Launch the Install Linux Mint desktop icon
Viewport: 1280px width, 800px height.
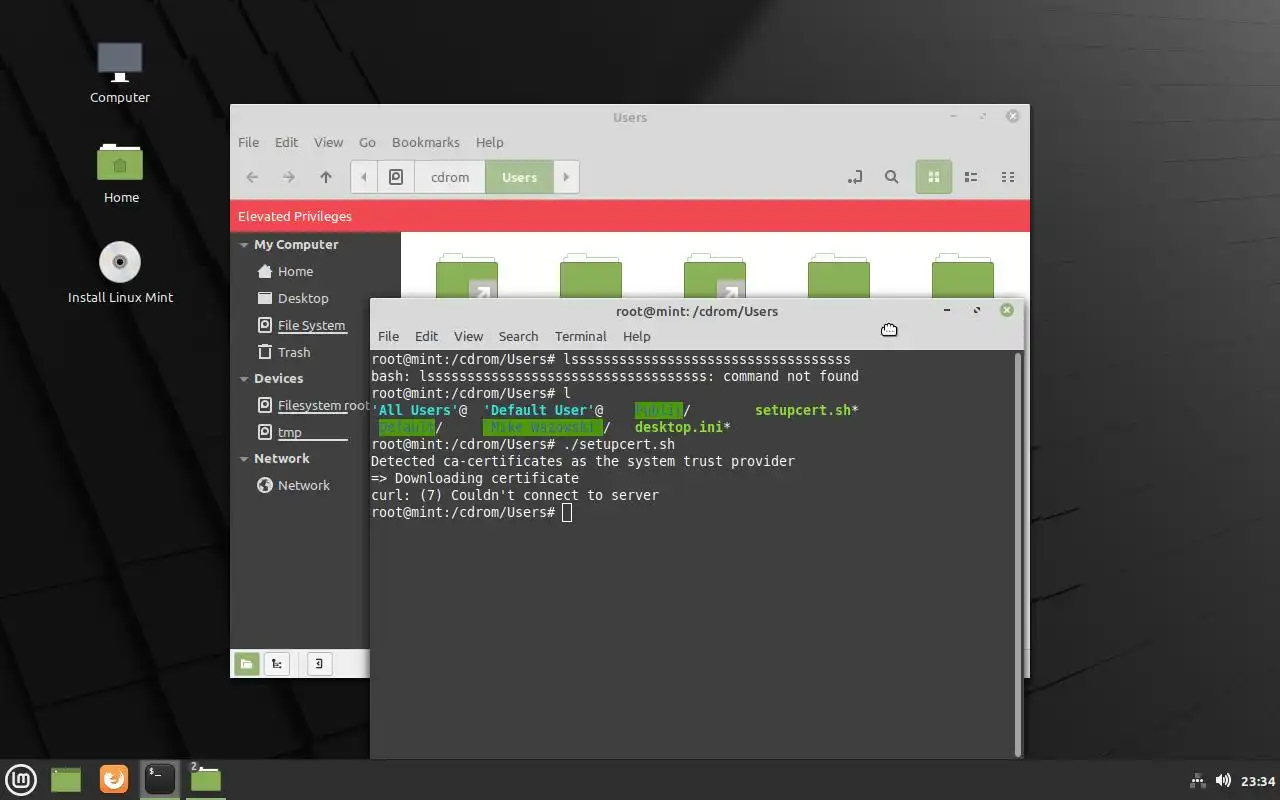(x=120, y=272)
